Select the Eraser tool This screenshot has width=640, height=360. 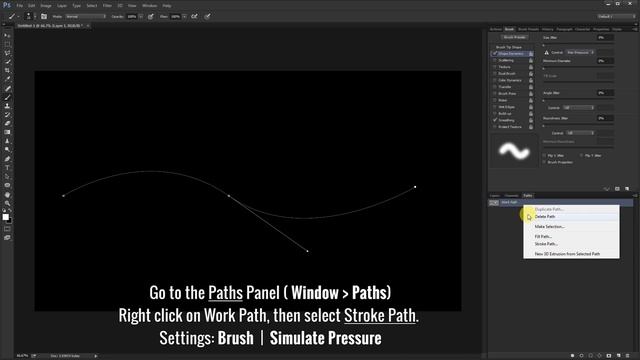(7, 123)
